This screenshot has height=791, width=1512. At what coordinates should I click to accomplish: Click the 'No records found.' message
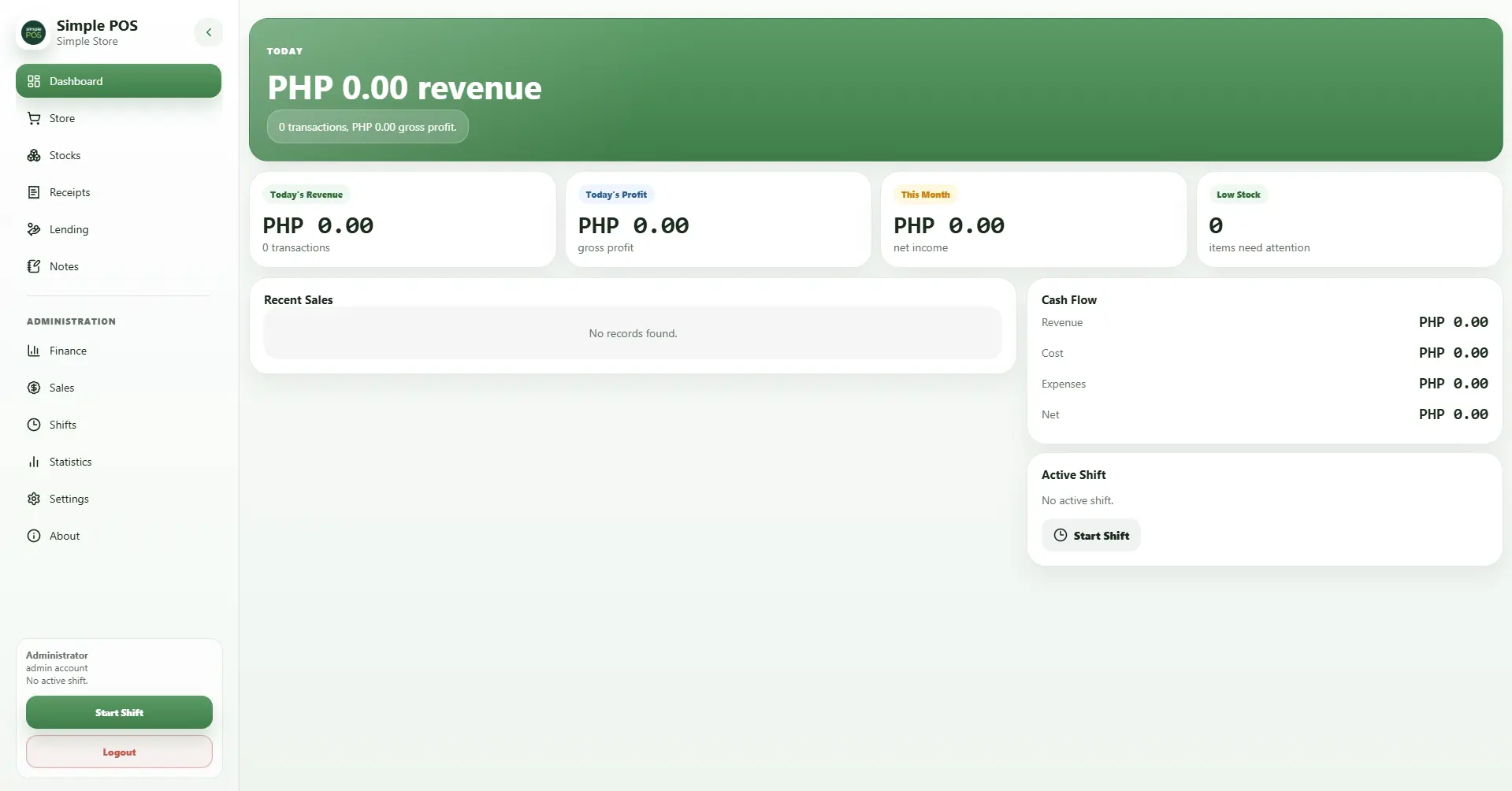(x=633, y=333)
